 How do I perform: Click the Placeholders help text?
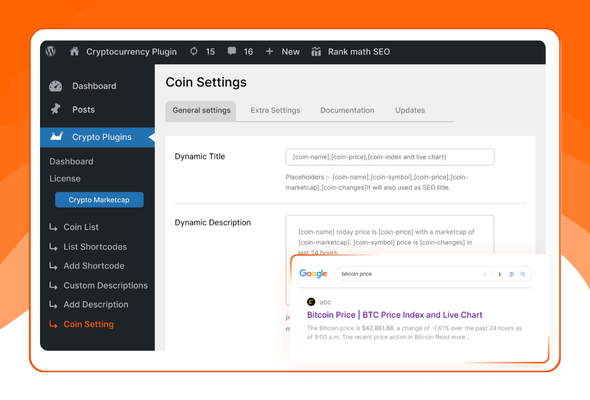377,182
